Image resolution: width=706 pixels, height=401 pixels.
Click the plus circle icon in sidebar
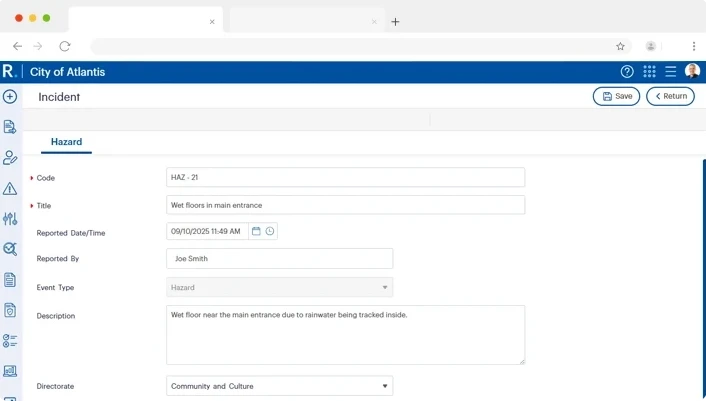point(10,96)
